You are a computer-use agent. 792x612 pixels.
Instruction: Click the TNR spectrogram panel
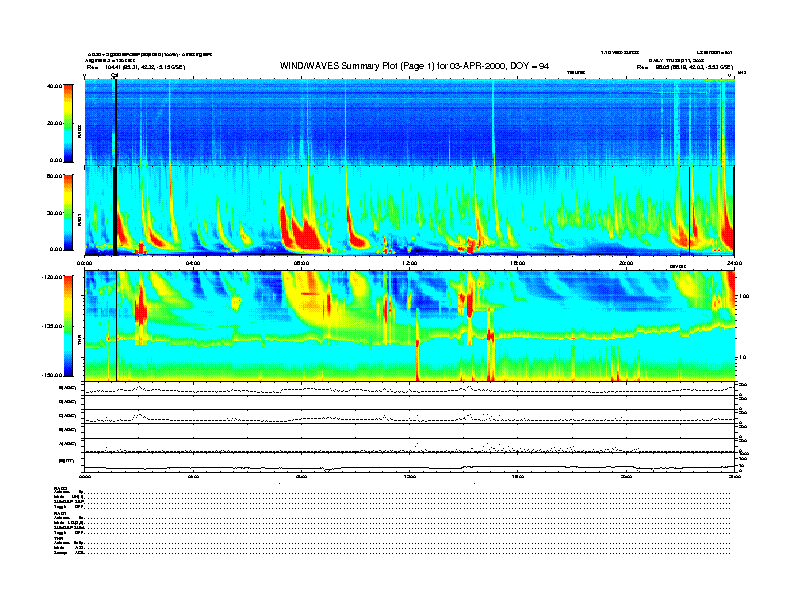click(410, 326)
